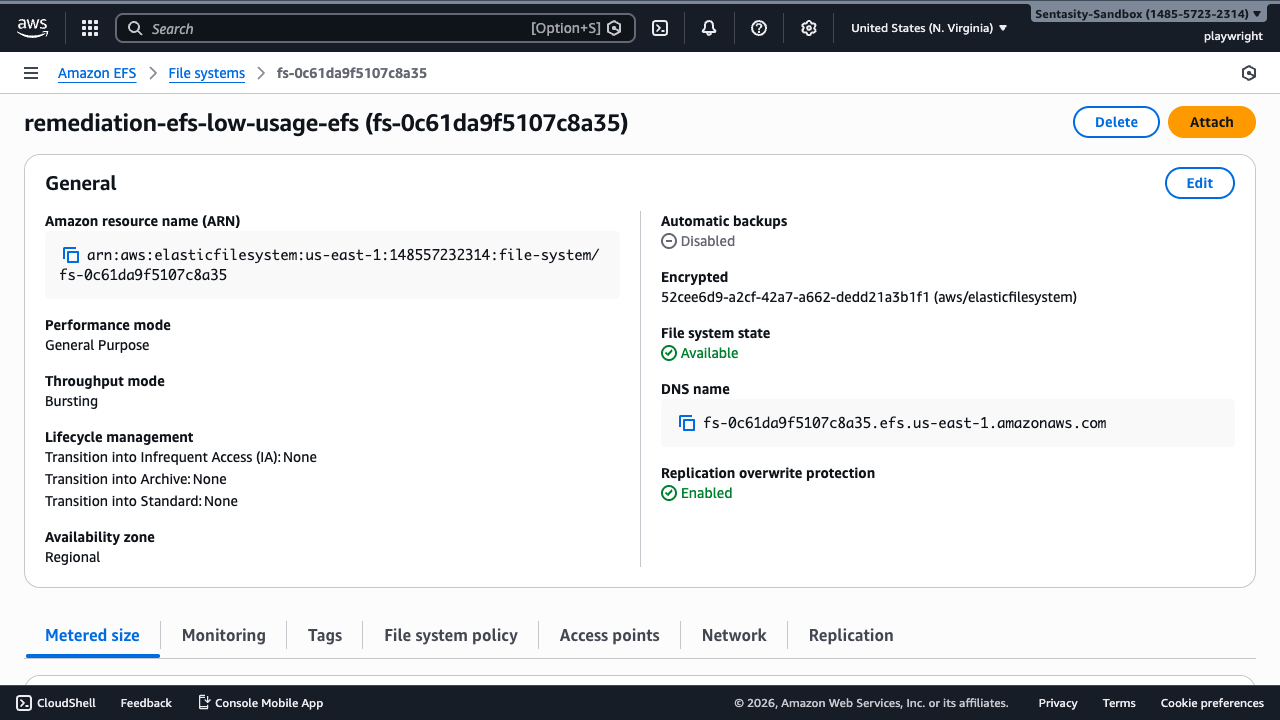This screenshot has height=720, width=1280.
Task: Edit the General settings
Action: 1199,183
